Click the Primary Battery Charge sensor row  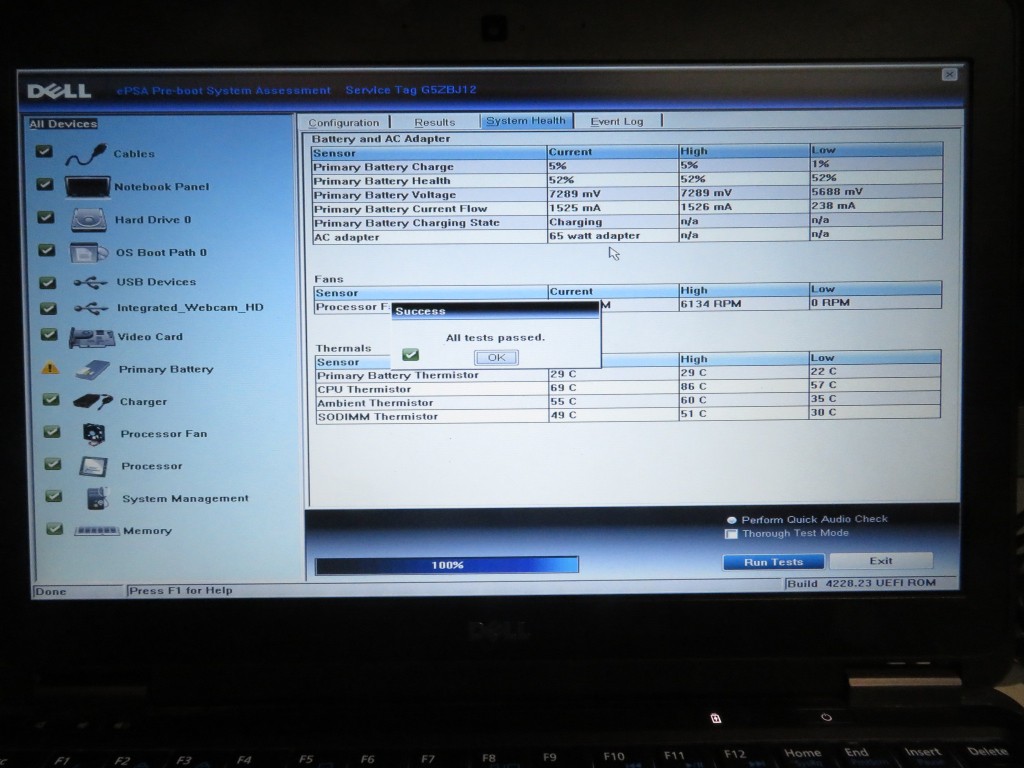click(x=627, y=166)
